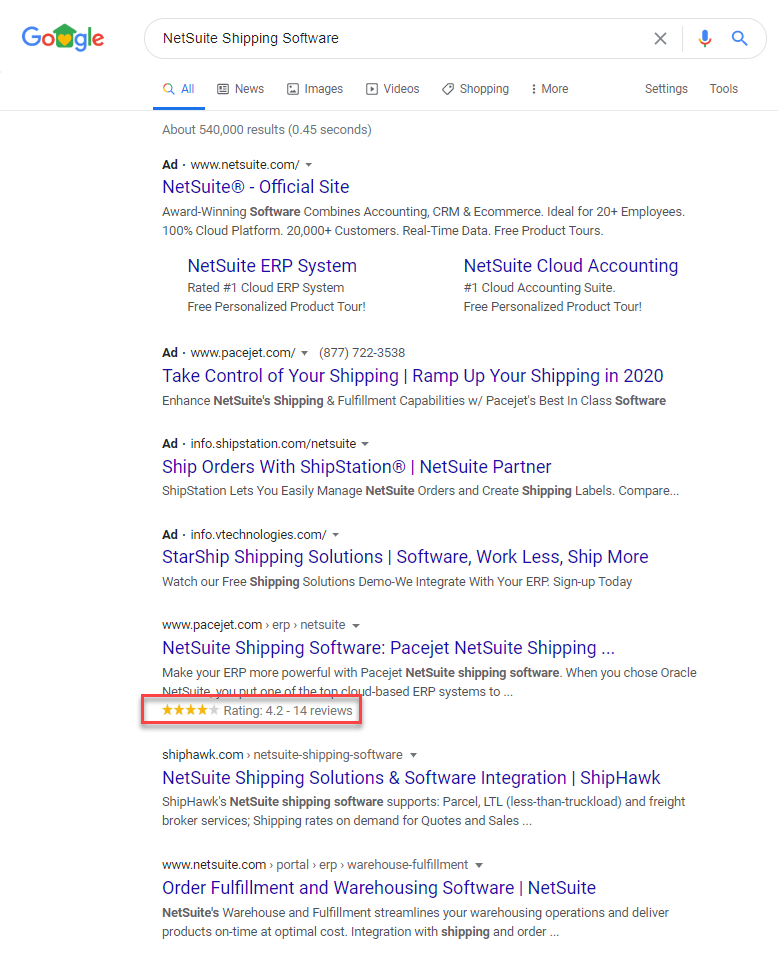Screen dimensions: 778x969
Task: Select the All results tab
Action: (x=179, y=89)
